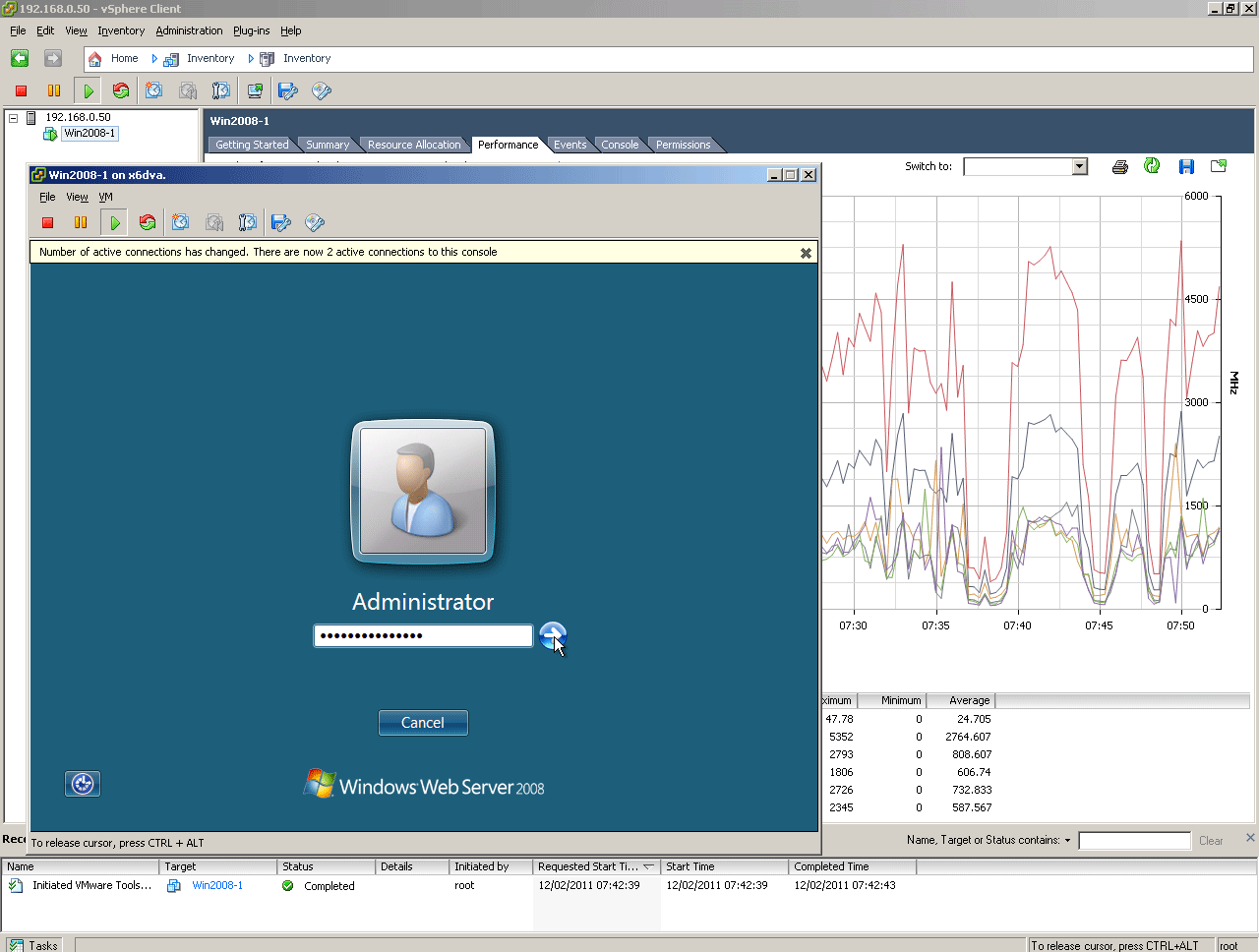Go back with the green navigation arrow

[20, 59]
